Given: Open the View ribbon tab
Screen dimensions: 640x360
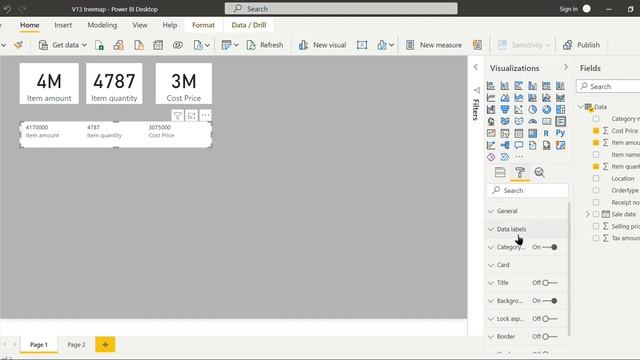Looking at the screenshot, I should [x=140, y=25].
